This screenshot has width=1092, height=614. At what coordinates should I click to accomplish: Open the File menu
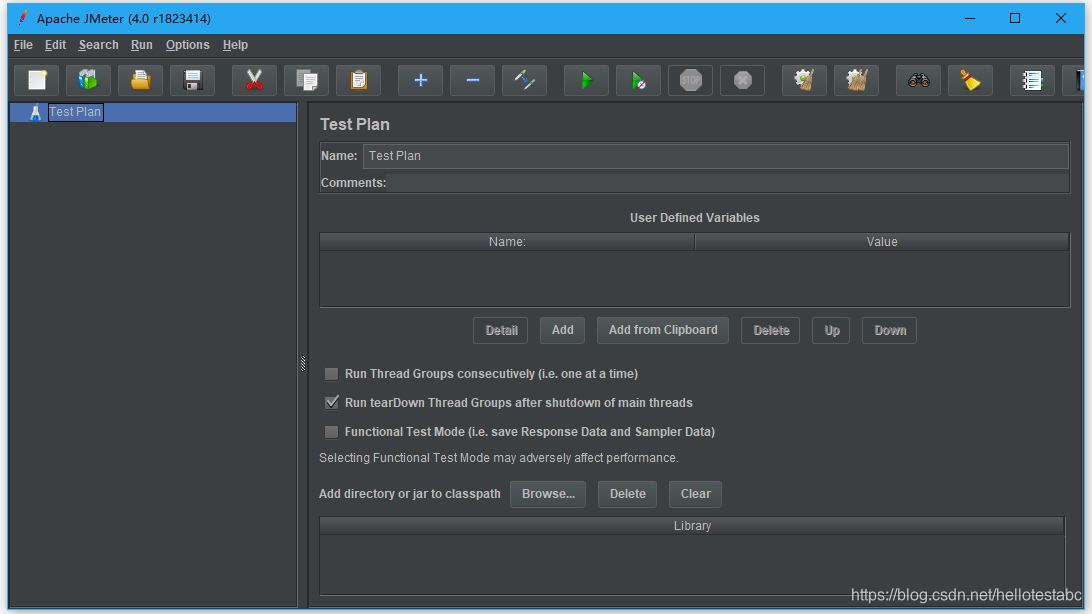[23, 45]
